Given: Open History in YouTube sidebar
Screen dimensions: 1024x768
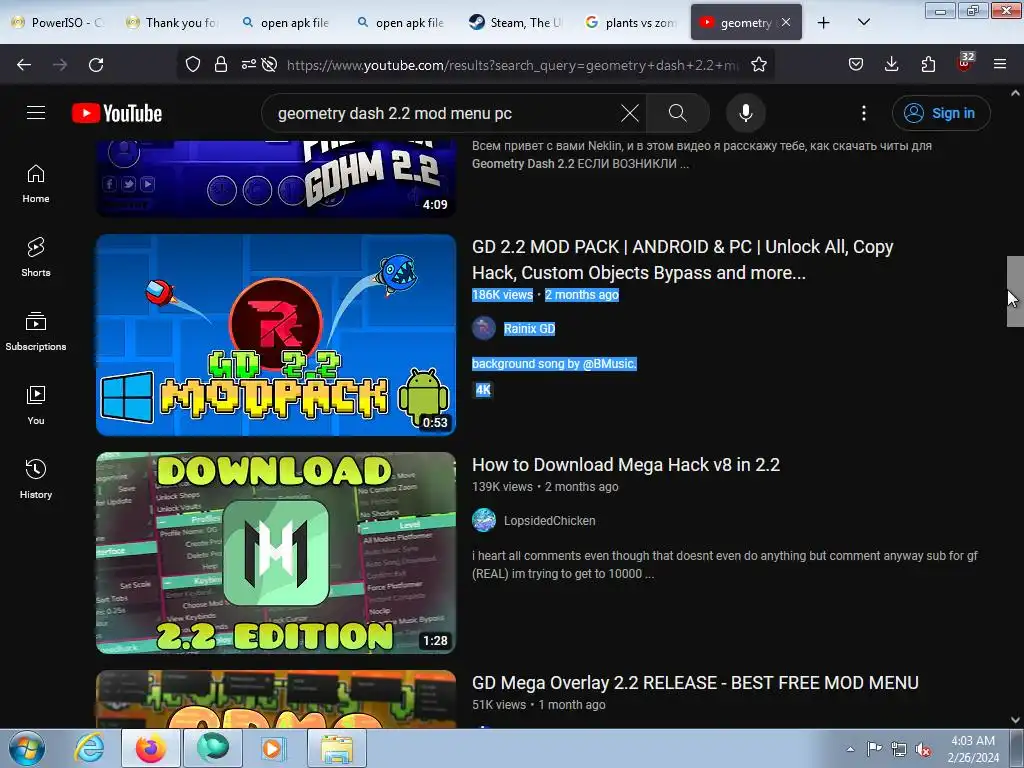Looking at the screenshot, I should (36, 479).
